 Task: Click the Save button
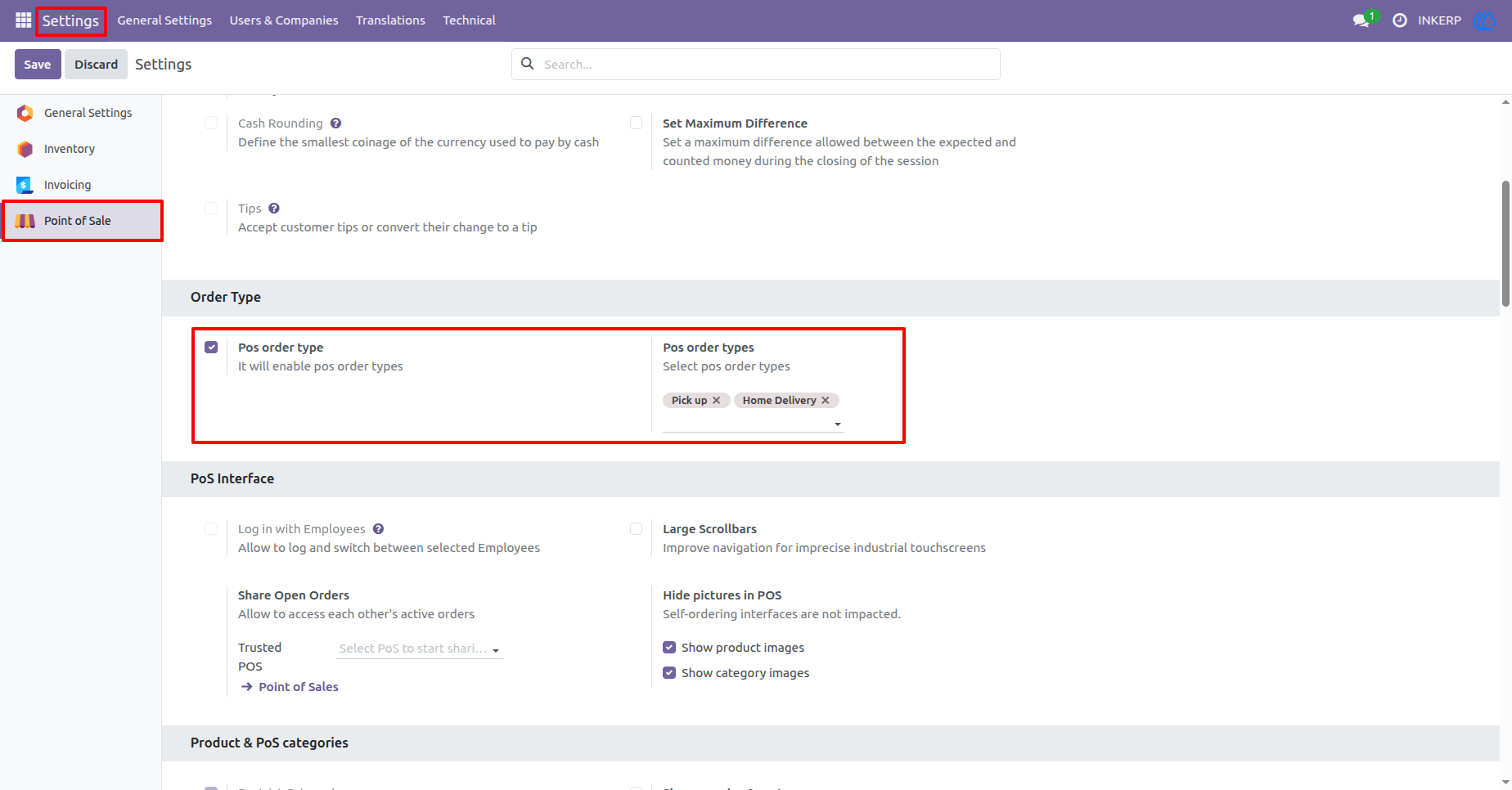(38, 65)
